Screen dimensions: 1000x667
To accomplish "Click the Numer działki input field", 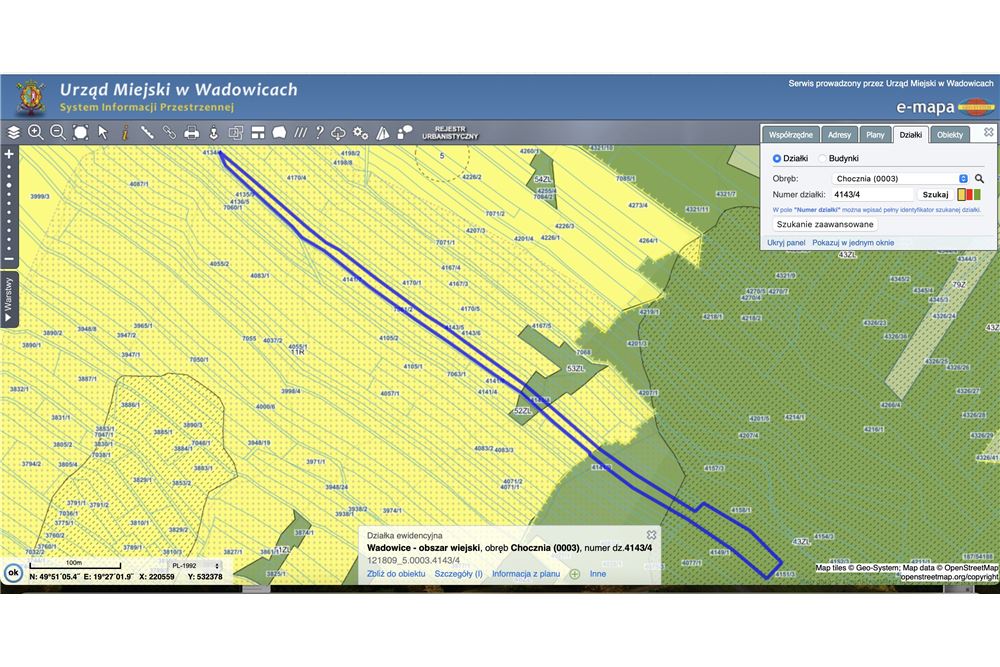I will 873,194.
